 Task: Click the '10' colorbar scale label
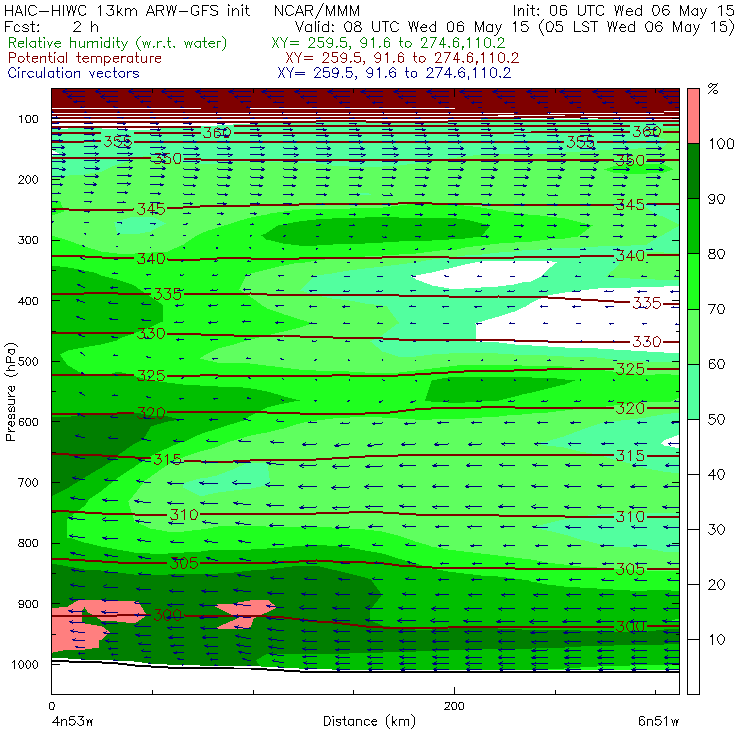(x=716, y=640)
